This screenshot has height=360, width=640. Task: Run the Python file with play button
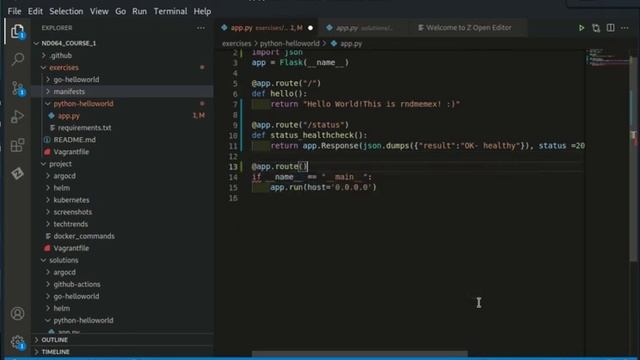tap(581, 28)
